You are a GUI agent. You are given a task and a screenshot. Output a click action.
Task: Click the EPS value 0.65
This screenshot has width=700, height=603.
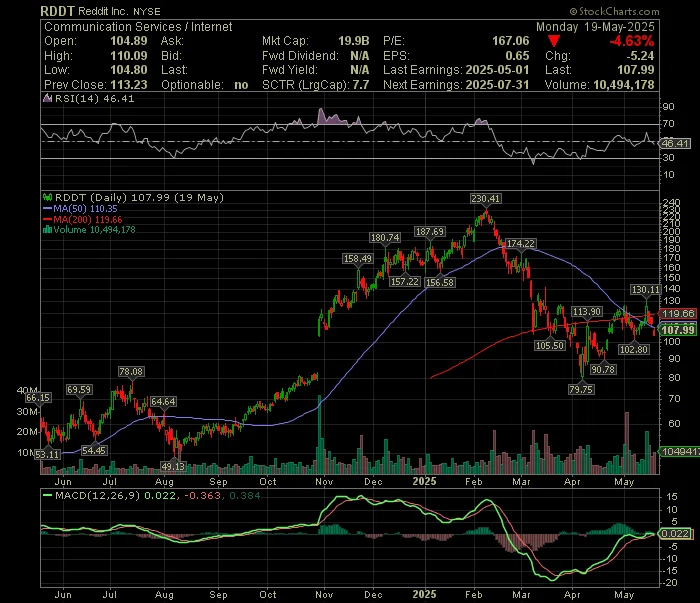517,56
